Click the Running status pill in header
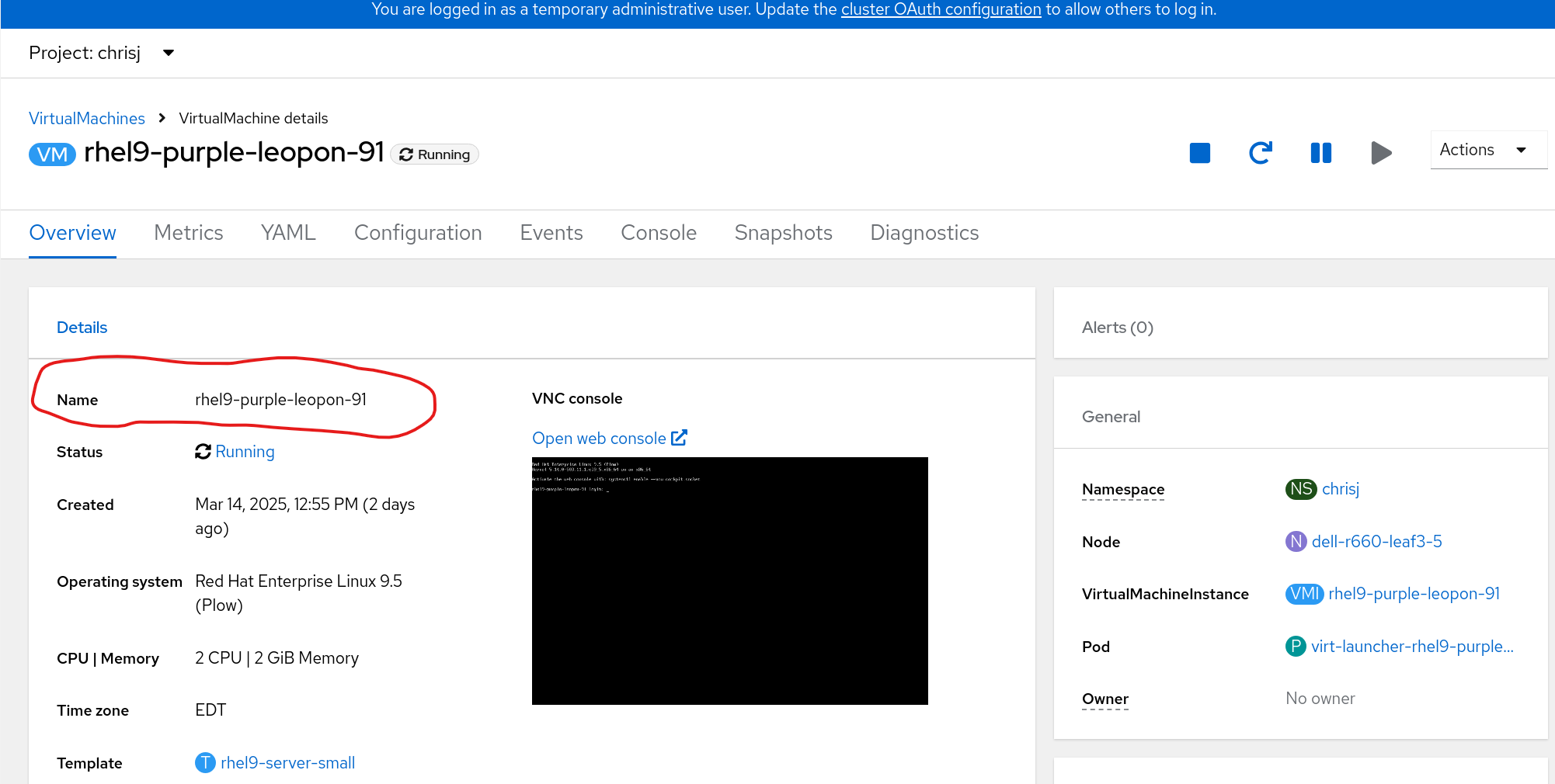 pyautogui.click(x=435, y=154)
